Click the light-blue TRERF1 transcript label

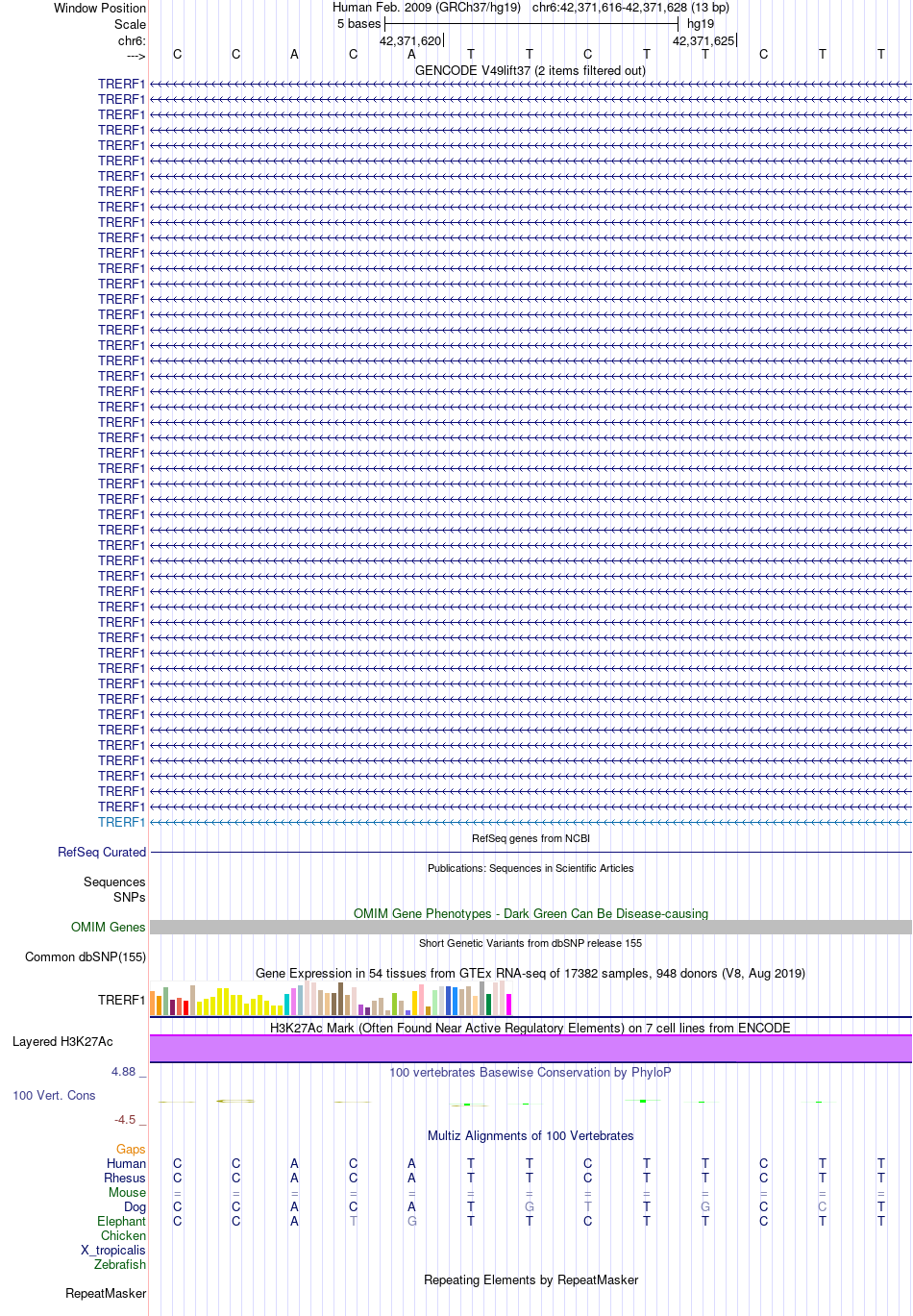[x=121, y=822]
